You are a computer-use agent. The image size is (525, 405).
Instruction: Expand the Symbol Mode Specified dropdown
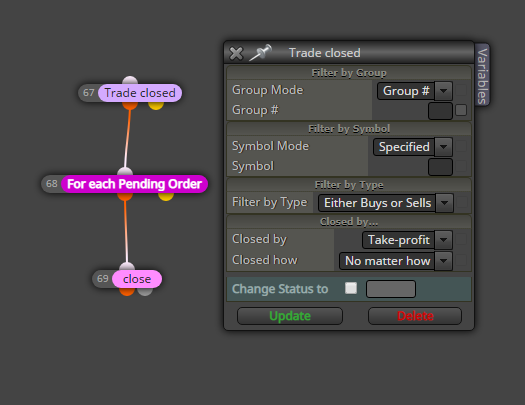click(x=413, y=147)
